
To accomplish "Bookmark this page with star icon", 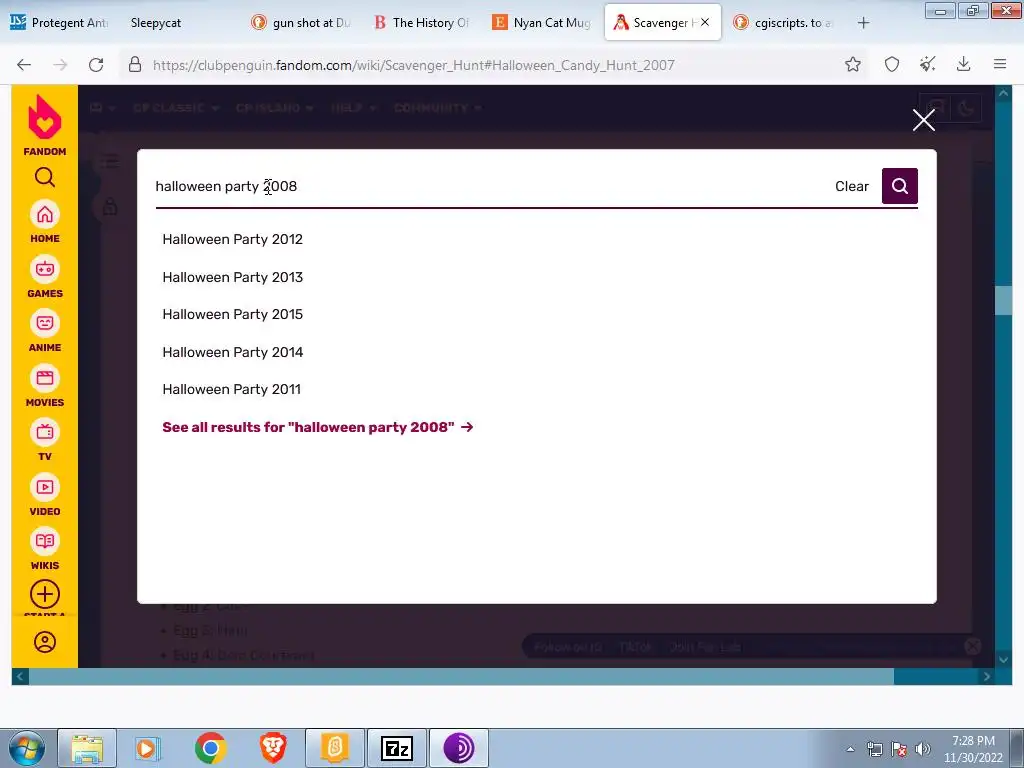I will click(x=852, y=64).
